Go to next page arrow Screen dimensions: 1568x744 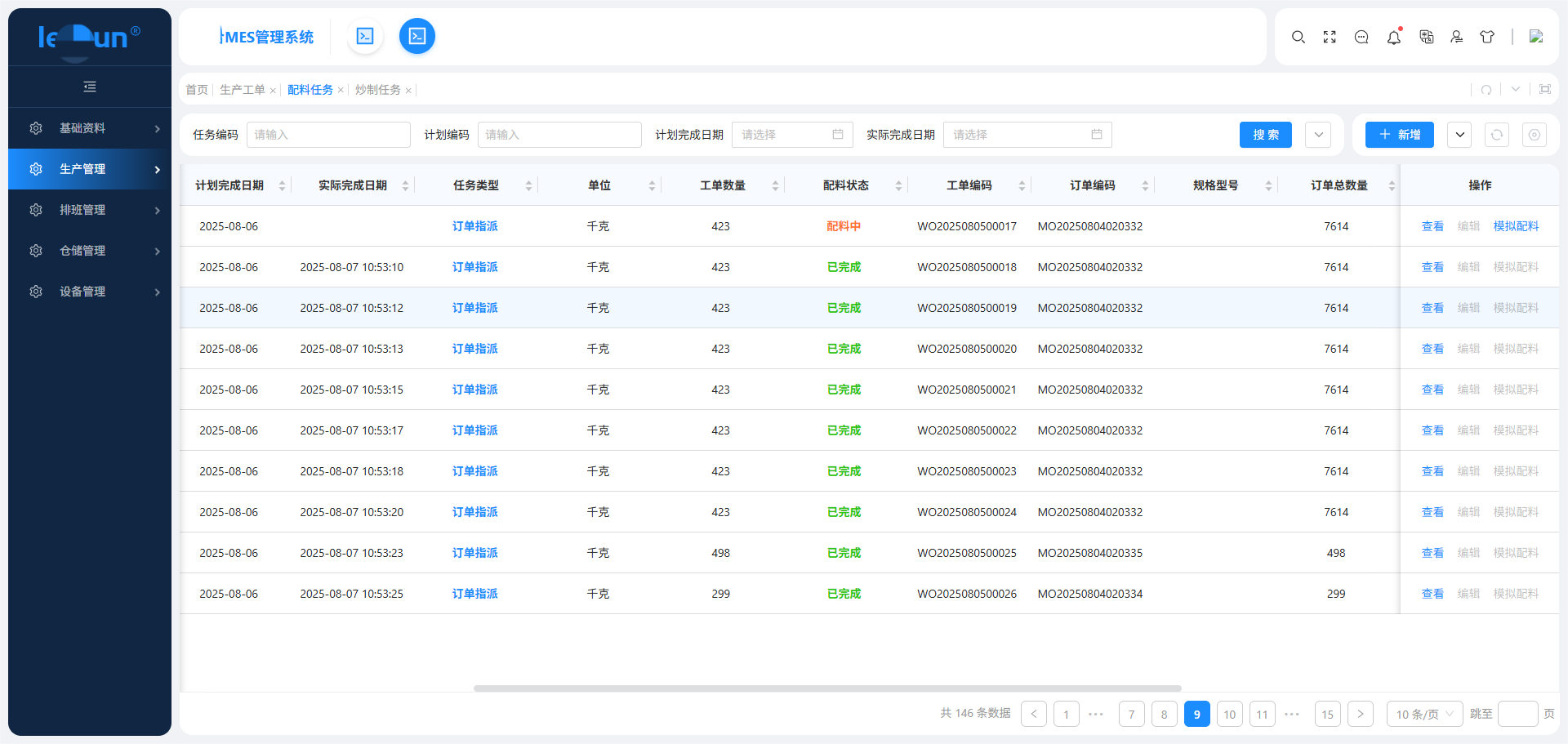[1361, 714]
